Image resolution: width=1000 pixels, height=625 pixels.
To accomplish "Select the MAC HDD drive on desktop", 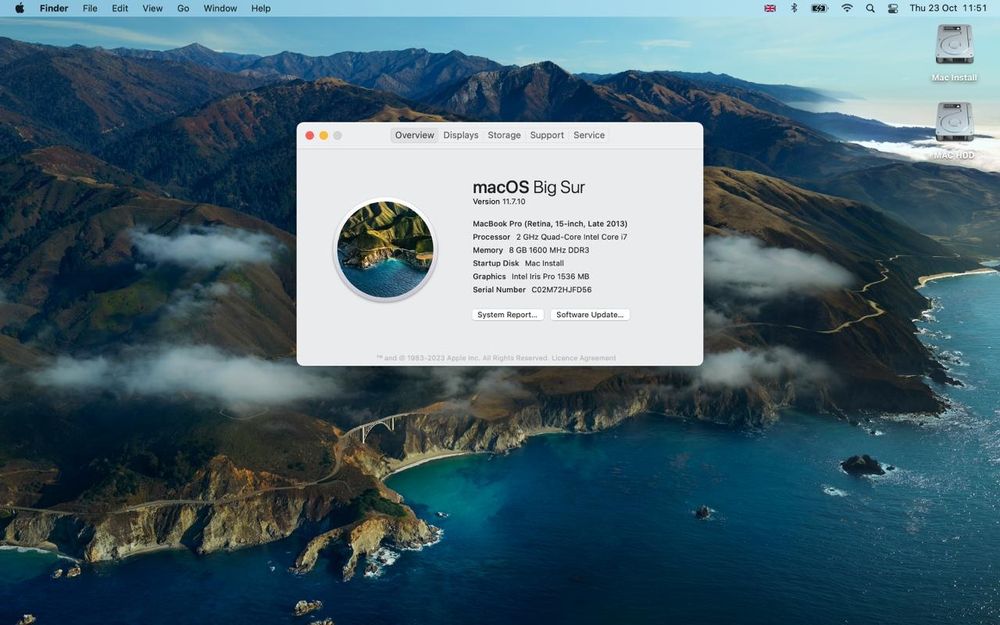I will click(x=954, y=123).
